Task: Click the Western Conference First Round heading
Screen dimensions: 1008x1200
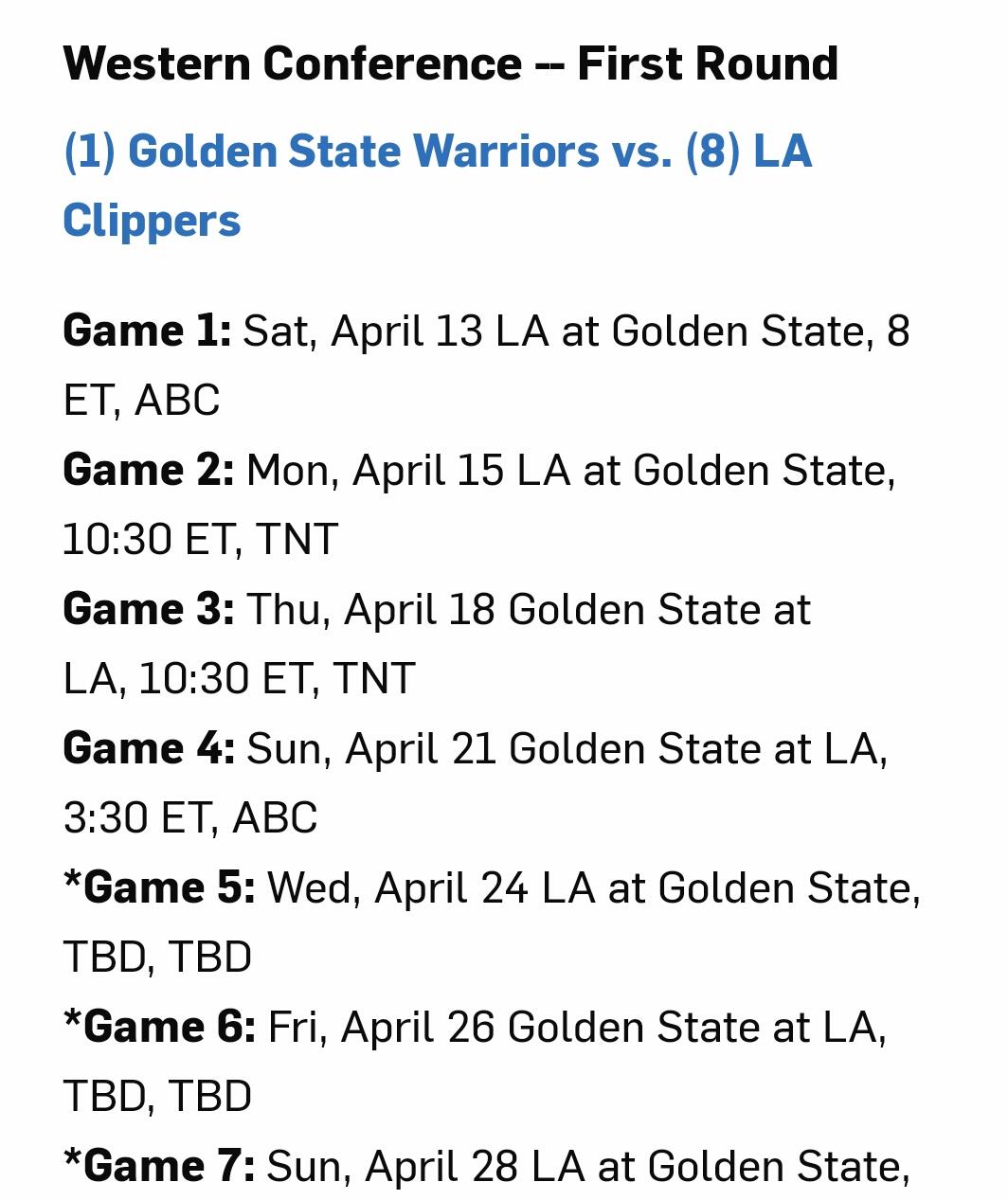Action: pyautogui.click(x=450, y=64)
